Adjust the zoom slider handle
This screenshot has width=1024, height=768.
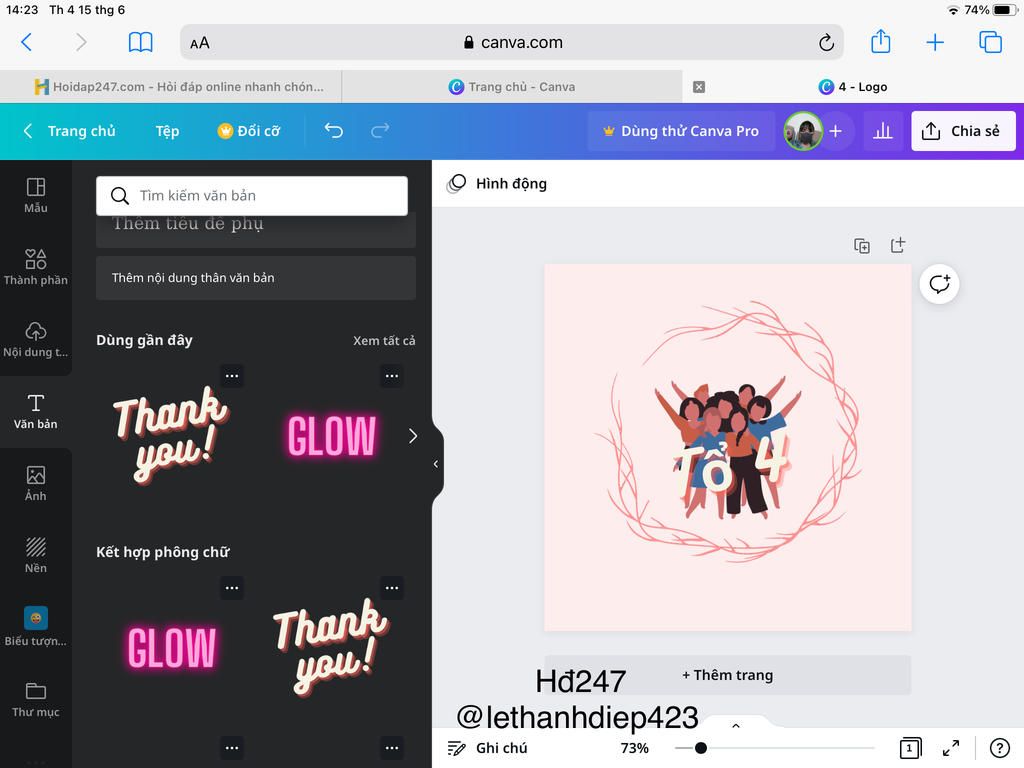tap(701, 748)
